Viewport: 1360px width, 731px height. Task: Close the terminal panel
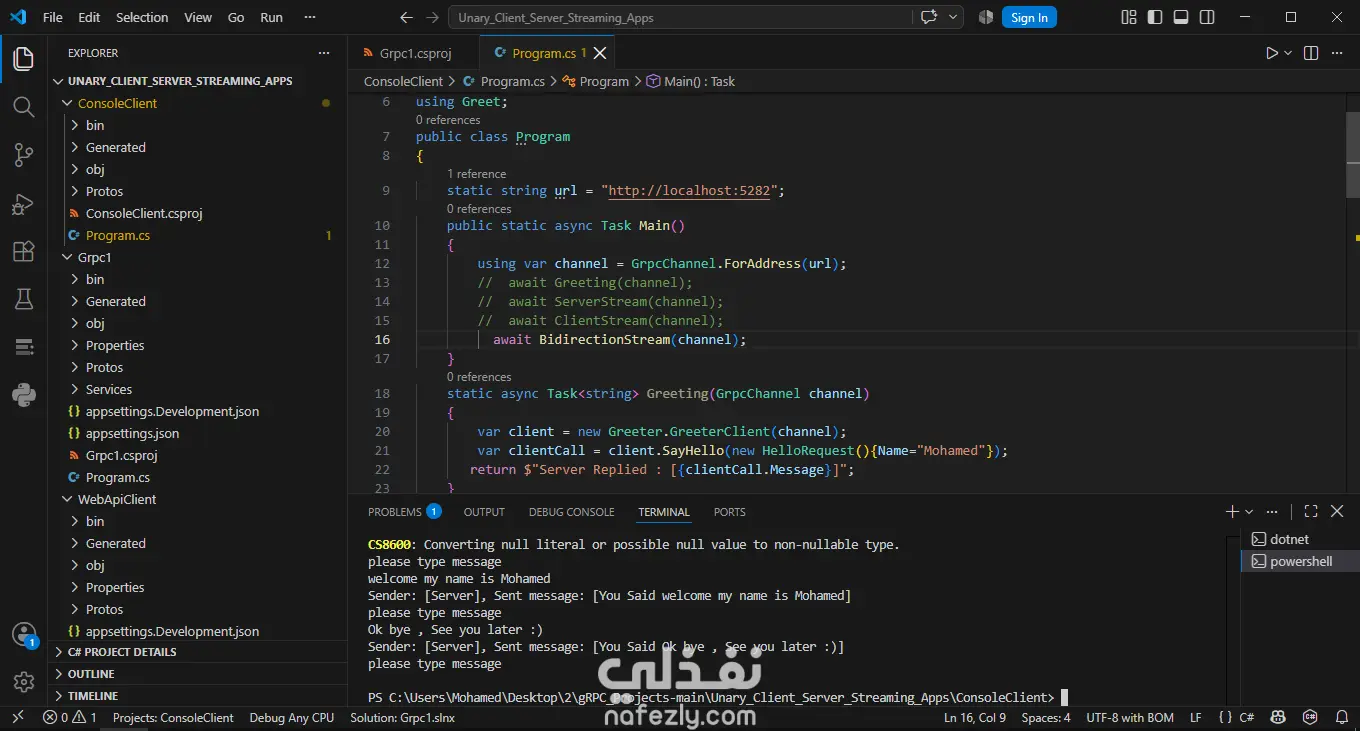pyautogui.click(x=1337, y=511)
